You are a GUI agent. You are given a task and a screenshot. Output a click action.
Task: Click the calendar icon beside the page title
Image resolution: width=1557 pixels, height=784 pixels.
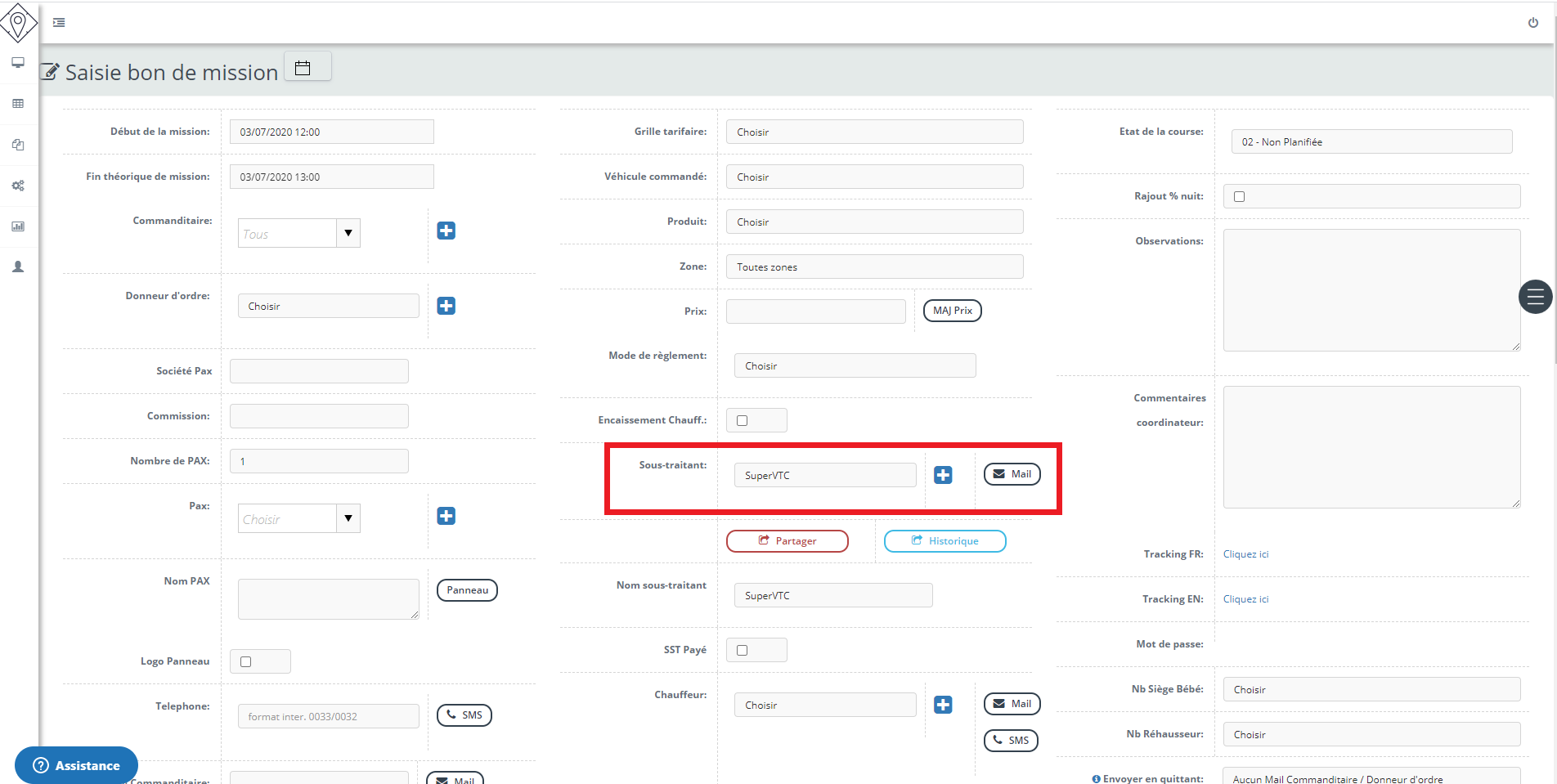(303, 68)
